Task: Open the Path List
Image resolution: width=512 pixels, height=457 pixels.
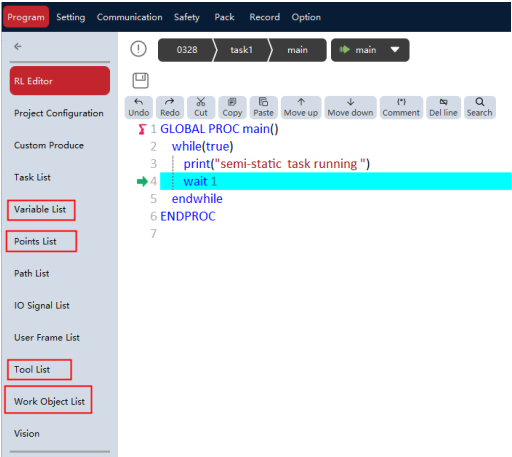Action: [32, 274]
